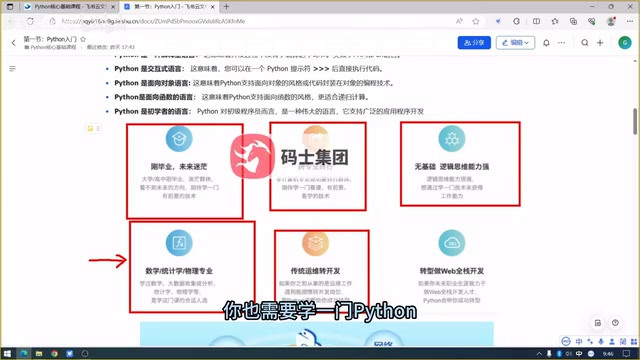Image resolution: width=640 pixels, height=360 pixels.
Task: Open the browser settings and more menu
Action: 630,21
